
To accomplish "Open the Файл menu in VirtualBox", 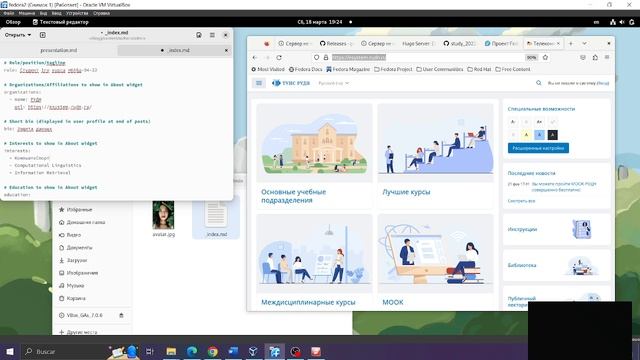I will [9, 13].
